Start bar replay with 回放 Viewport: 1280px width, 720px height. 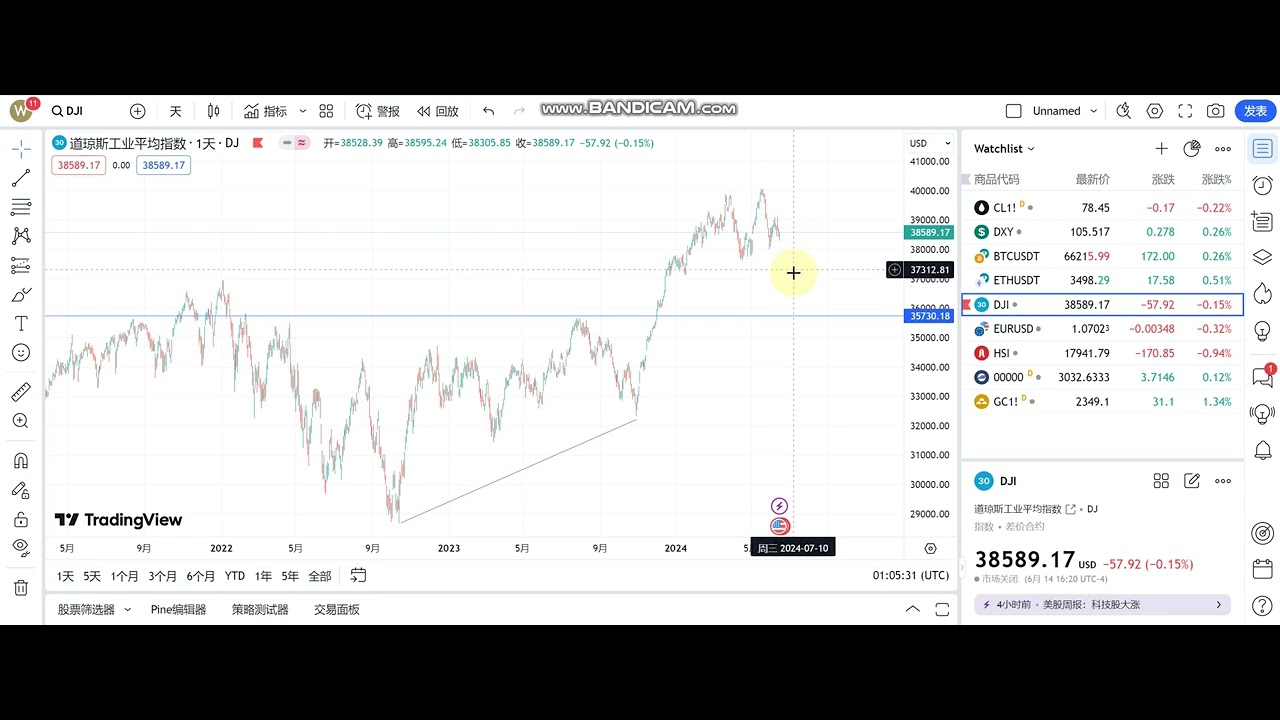click(438, 111)
